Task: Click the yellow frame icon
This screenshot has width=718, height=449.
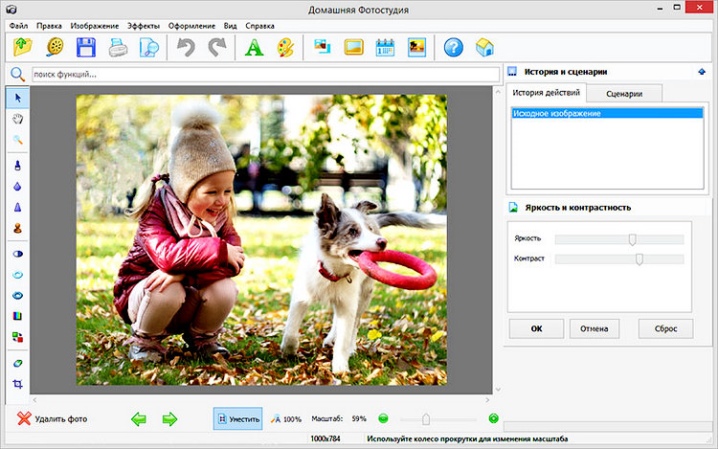Action: coord(354,47)
